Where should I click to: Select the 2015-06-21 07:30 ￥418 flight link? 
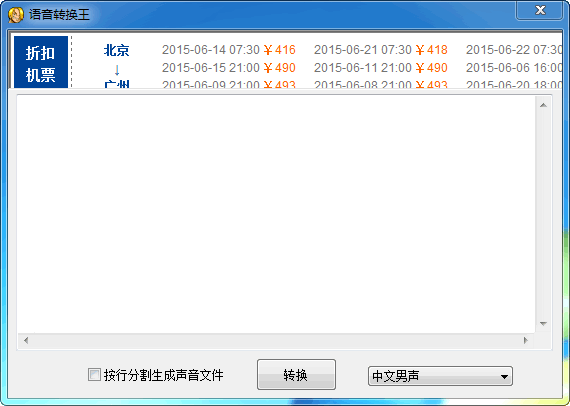381,50
